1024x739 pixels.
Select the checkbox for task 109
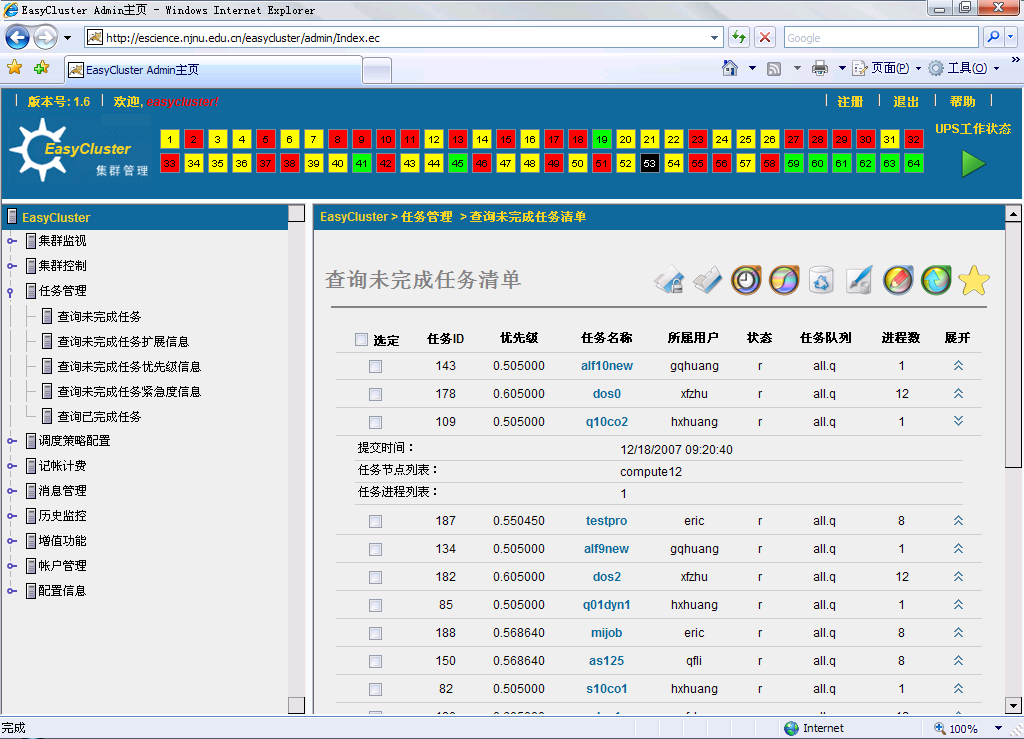point(376,423)
